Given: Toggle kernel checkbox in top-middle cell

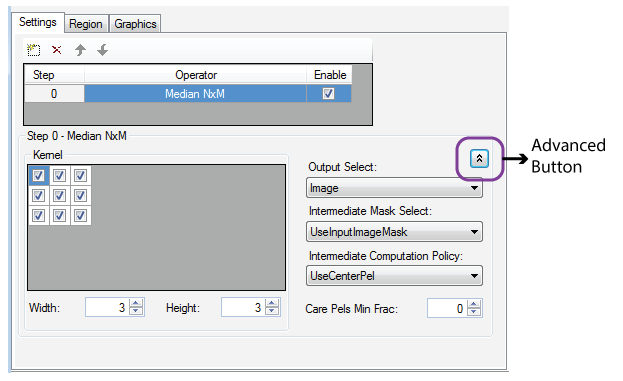Looking at the screenshot, I should [x=59, y=175].
